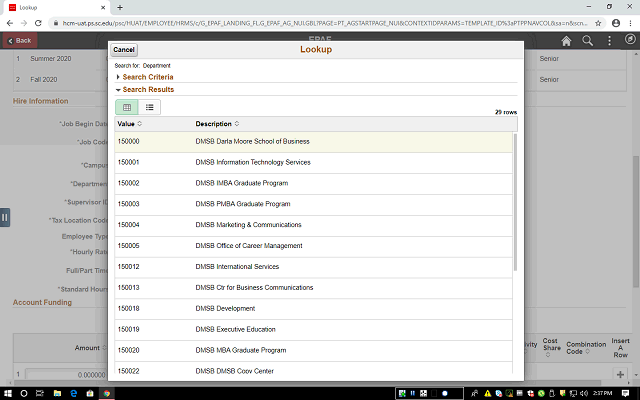Screen dimensions: 640x400
Task: Open Chrome's three-dot menu
Action: pos(631,23)
